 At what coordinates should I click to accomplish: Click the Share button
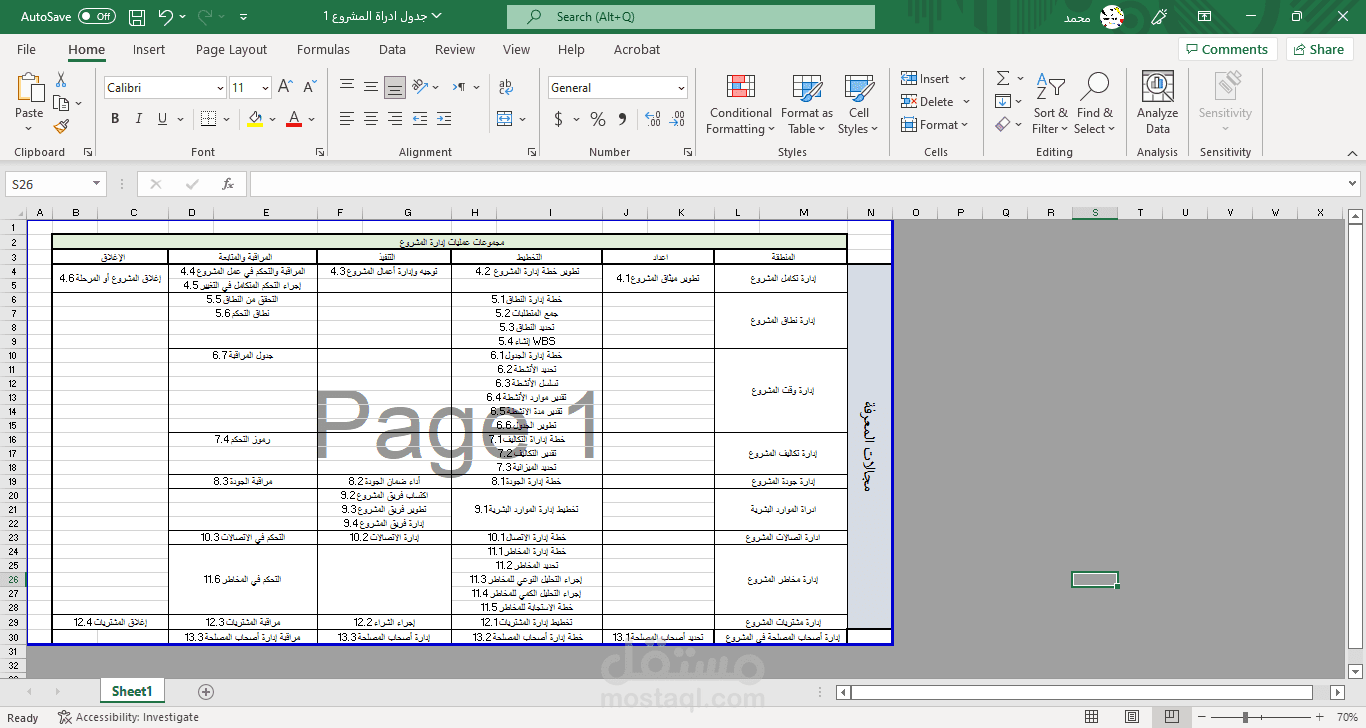tap(1318, 48)
